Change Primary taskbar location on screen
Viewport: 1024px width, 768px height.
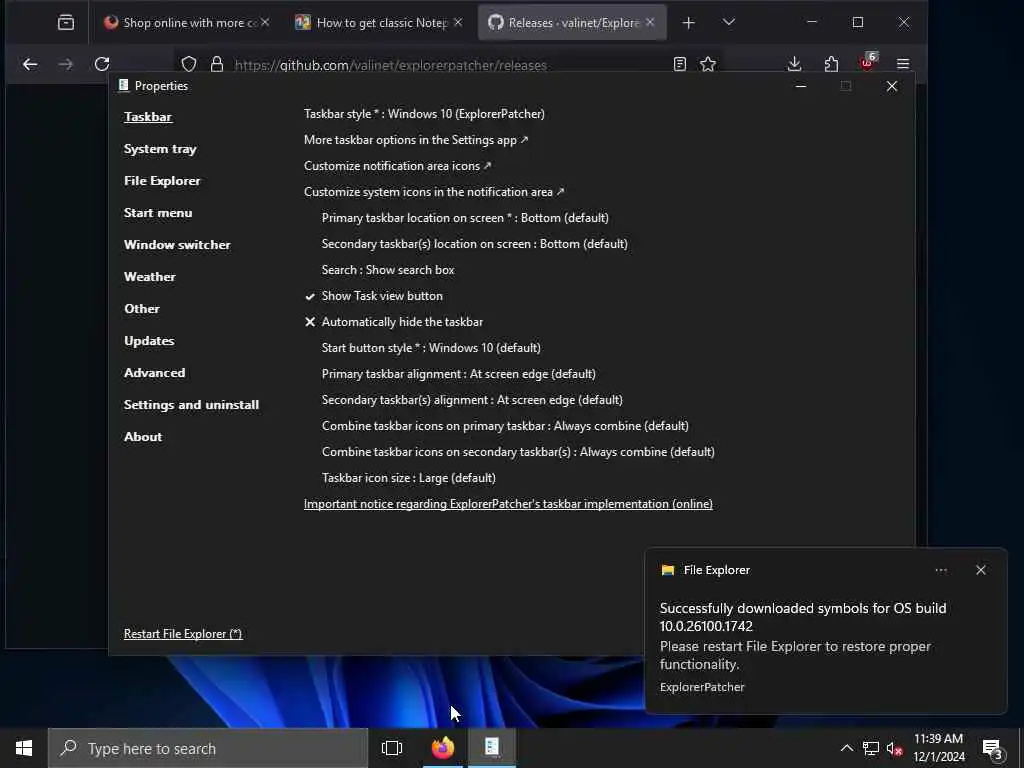pyautogui.click(x=465, y=218)
